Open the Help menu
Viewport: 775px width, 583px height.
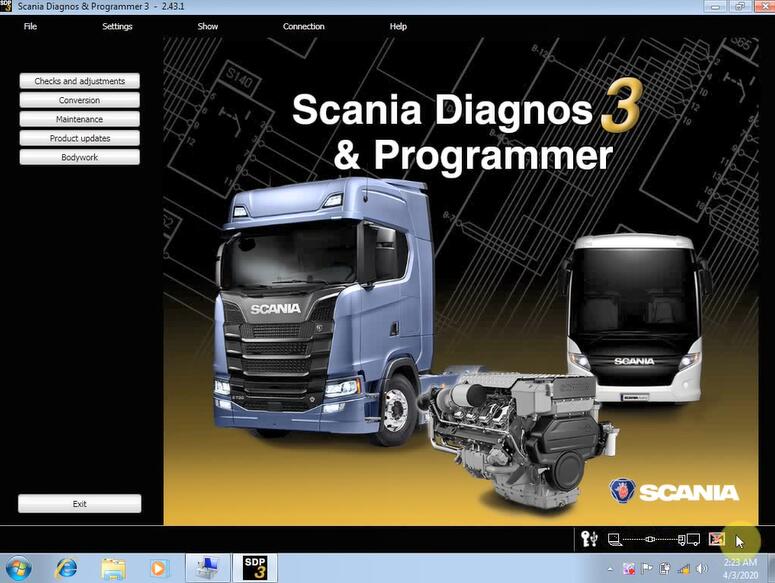398,26
